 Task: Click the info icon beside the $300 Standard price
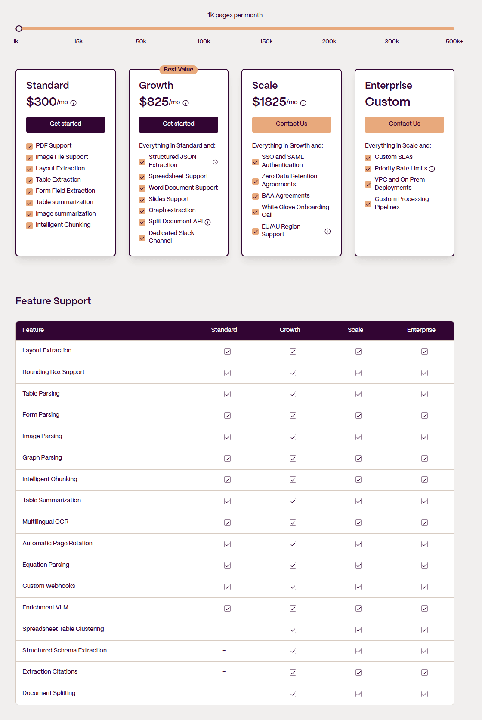[73, 103]
